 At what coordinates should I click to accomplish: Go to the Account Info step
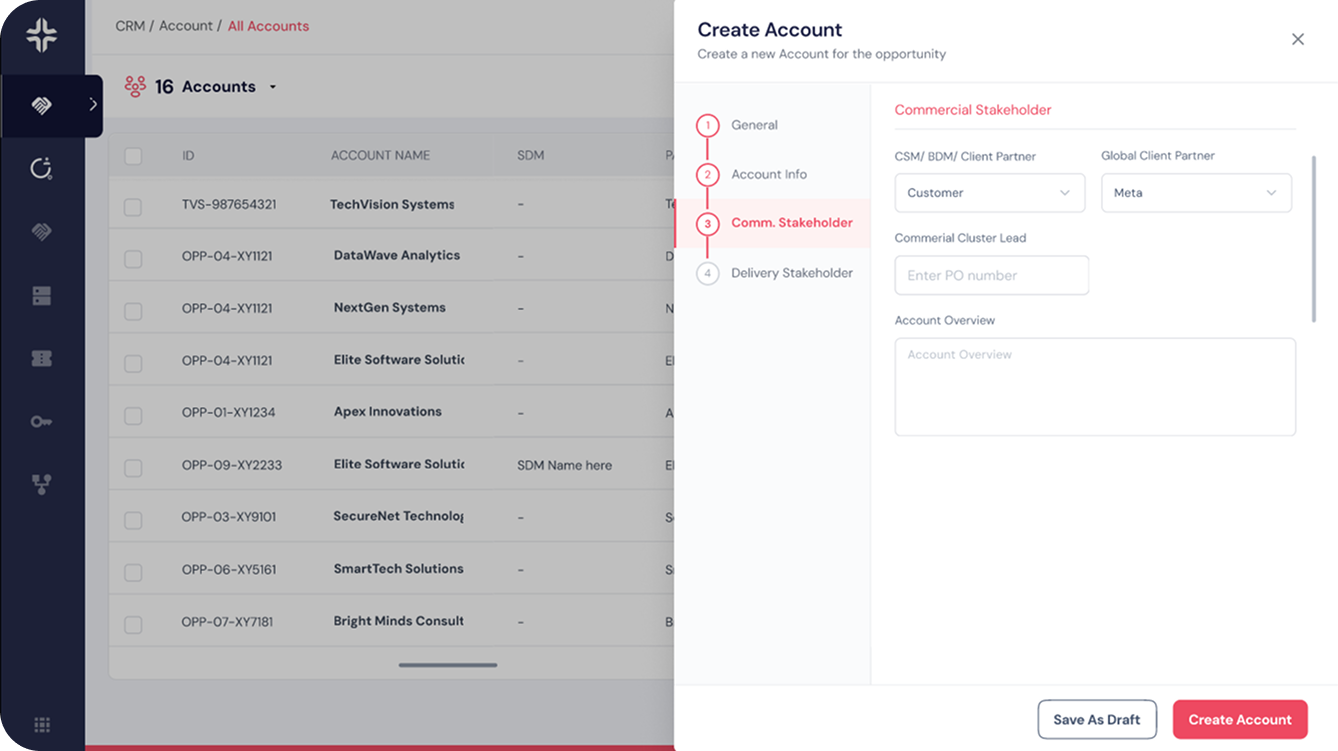pyautogui.click(x=768, y=174)
